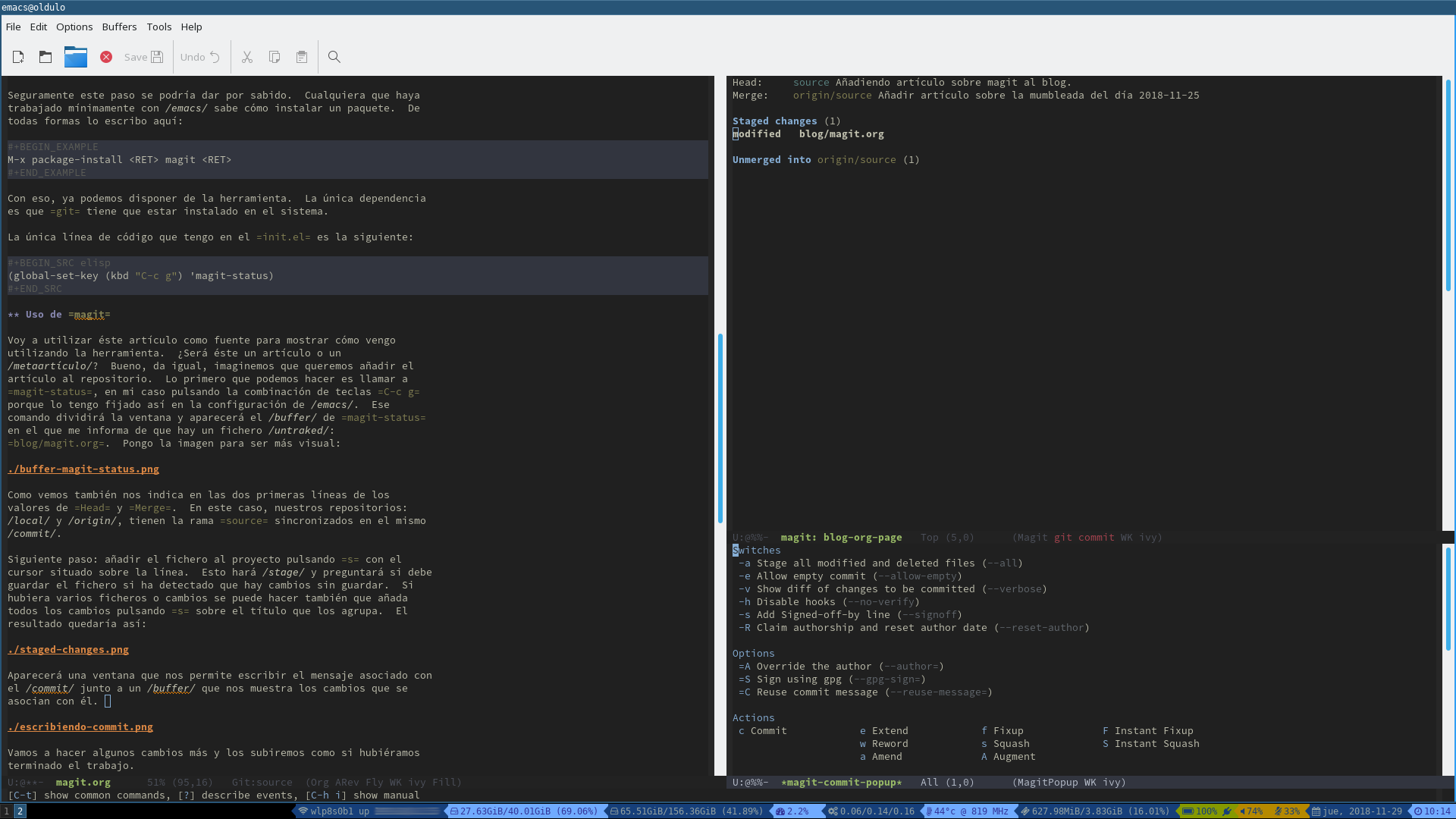Toggle the -s Add Signed-off-by line switch
Screen dimensions: 1456x819
[x=850, y=615]
